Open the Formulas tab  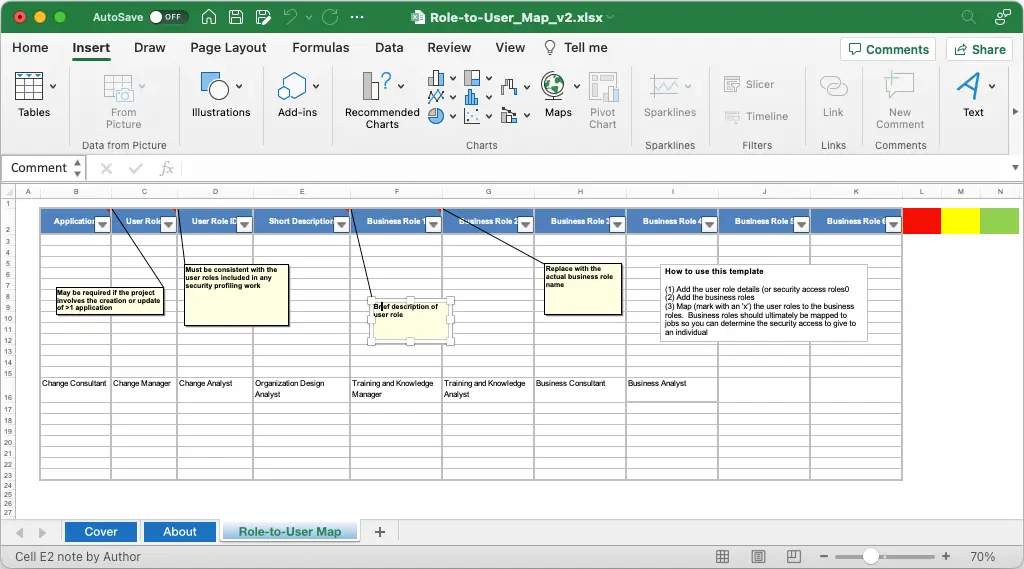tap(321, 48)
